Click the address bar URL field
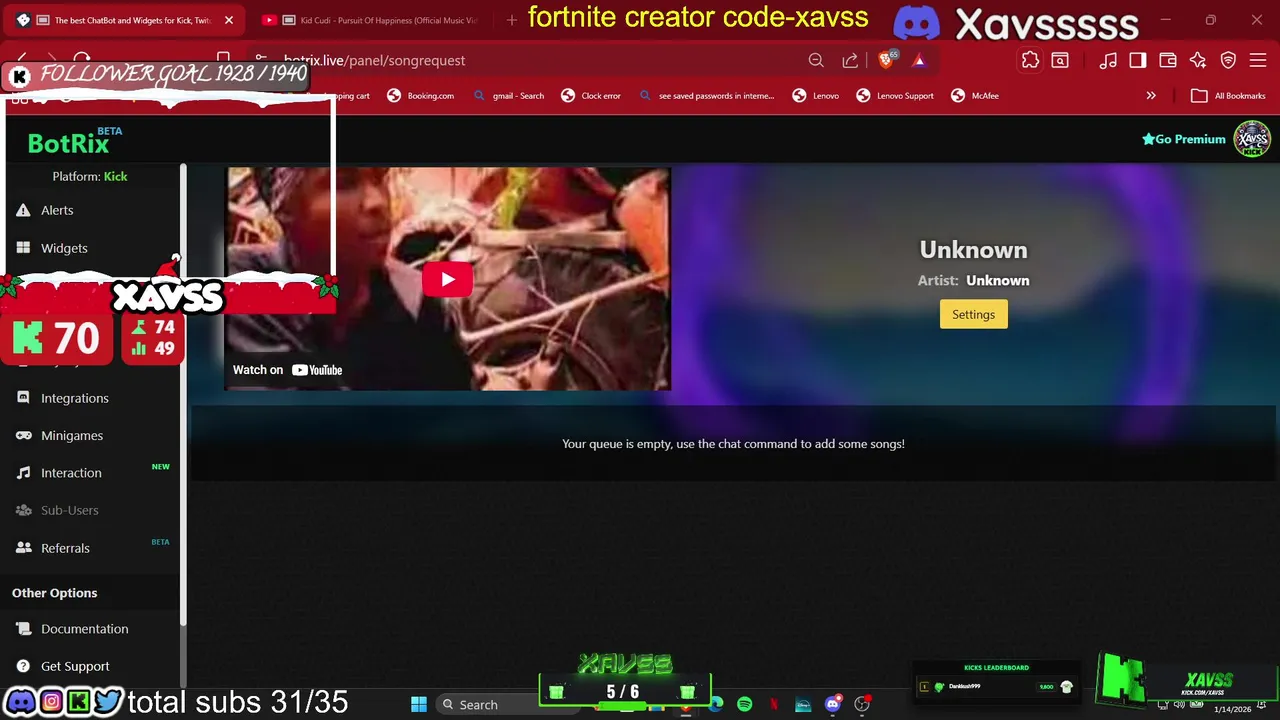 point(520,61)
